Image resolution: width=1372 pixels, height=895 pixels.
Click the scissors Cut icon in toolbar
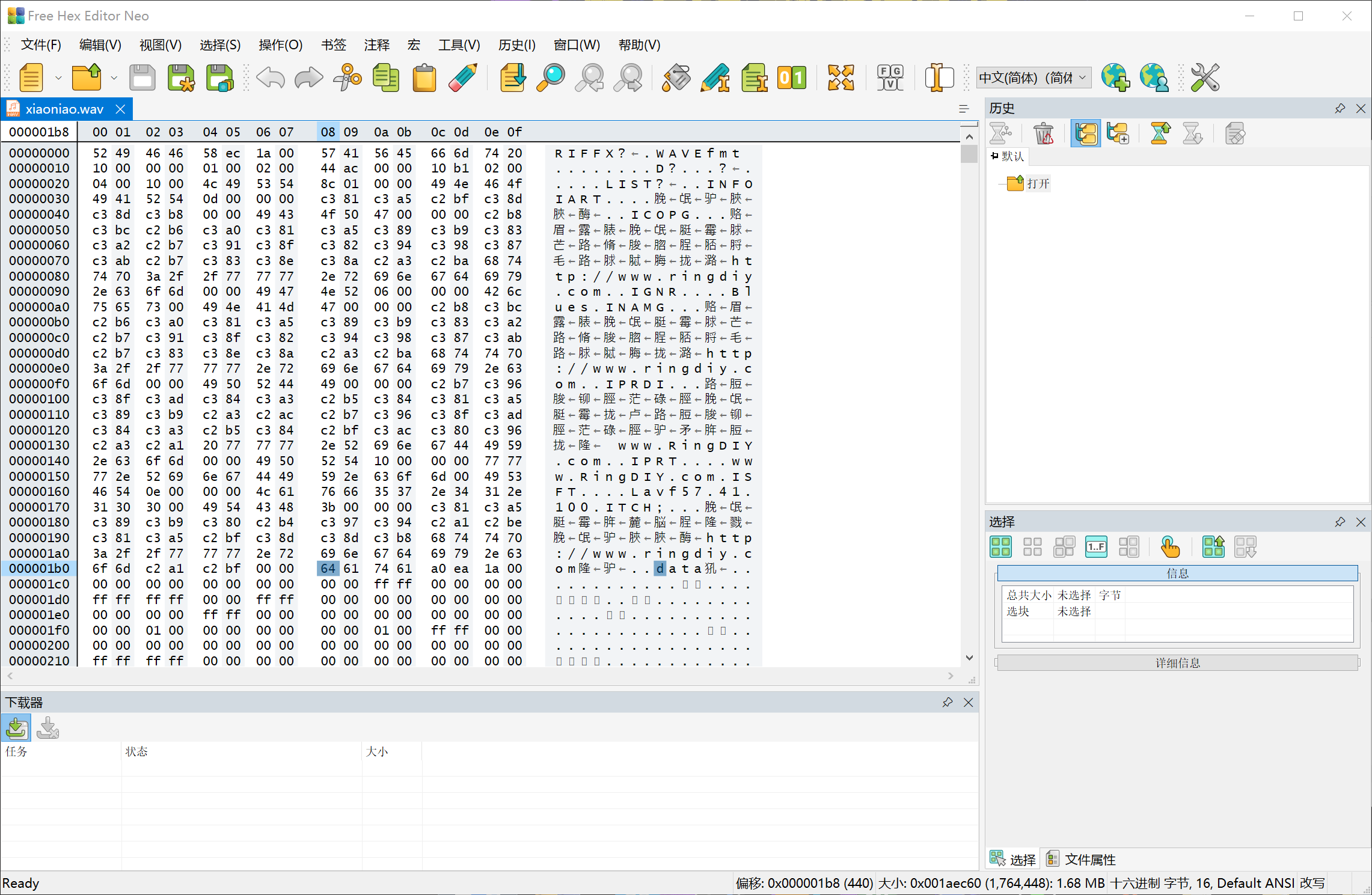pyautogui.click(x=348, y=78)
